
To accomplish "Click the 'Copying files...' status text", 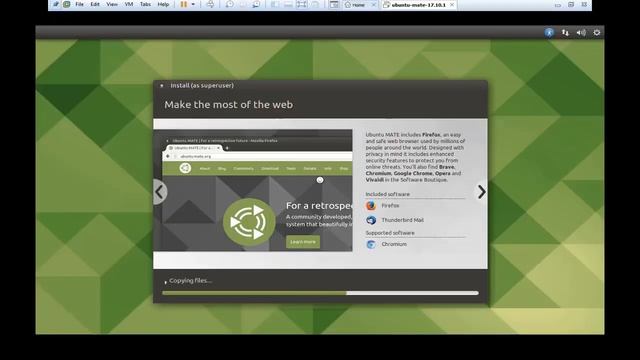I will point(191,281).
